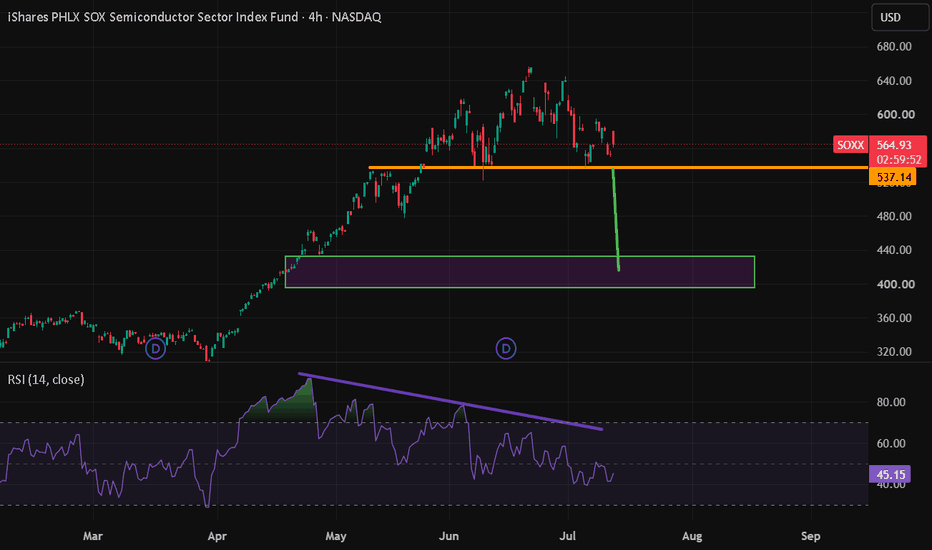The image size is (932, 550).
Task: Click the 680.00 price axis label
Action: tap(894, 46)
